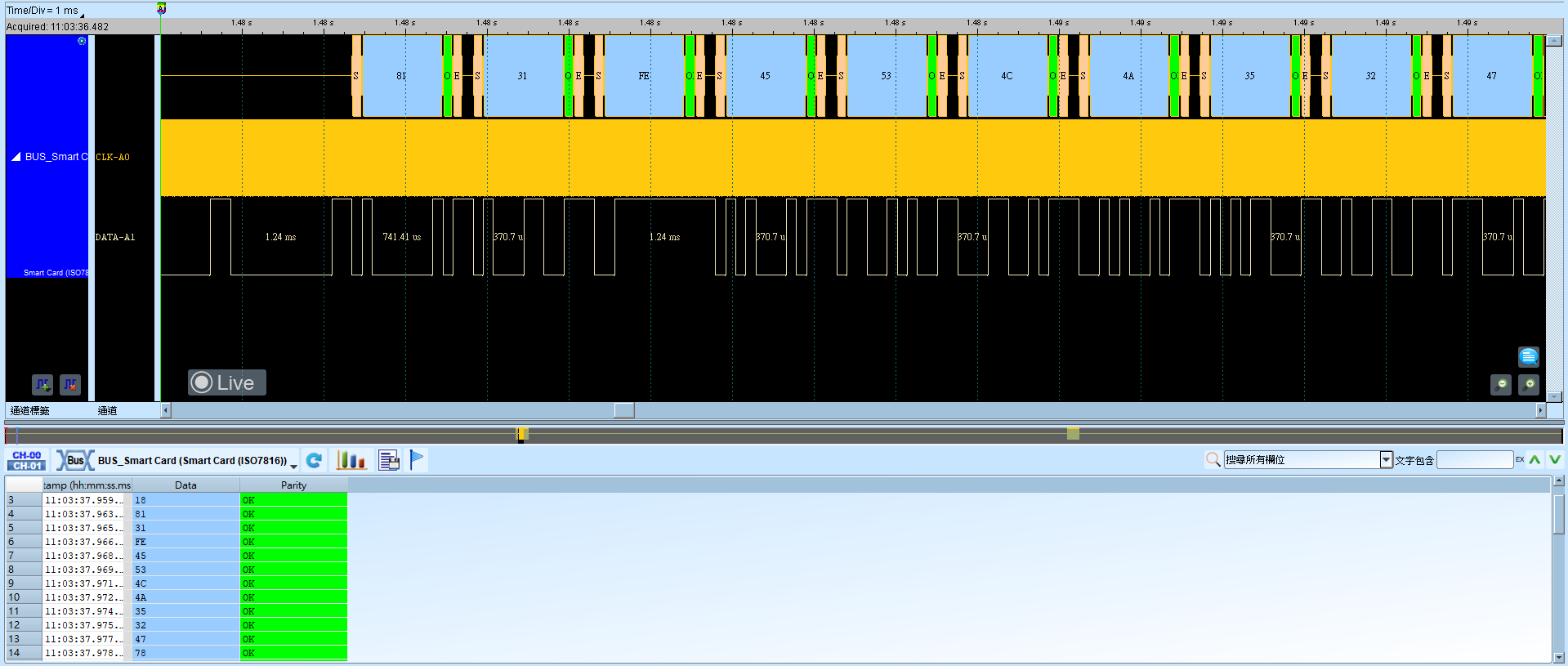Image resolution: width=1568 pixels, height=666 pixels.
Task: Zoom out using the minus magnifier
Action: tap(1501, 384)
